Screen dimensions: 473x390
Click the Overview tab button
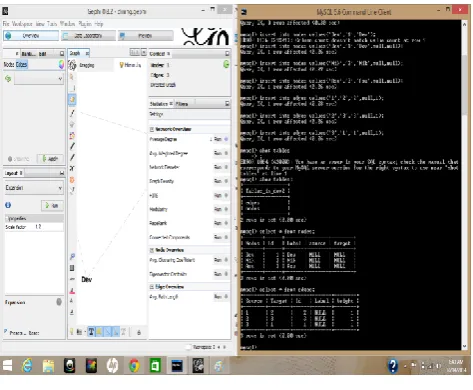click(31, 36)
